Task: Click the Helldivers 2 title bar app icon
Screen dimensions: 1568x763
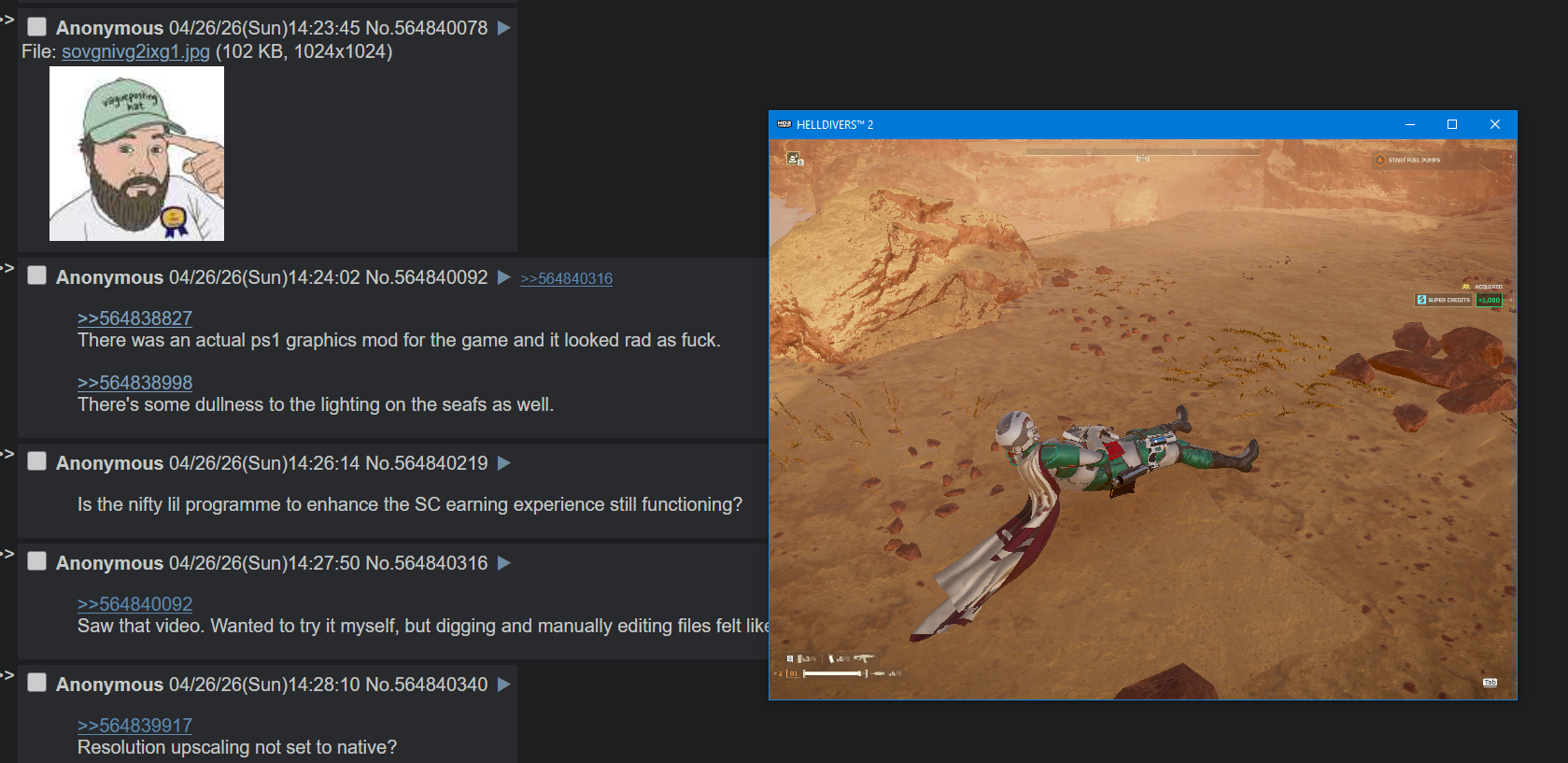Action: point(784,124)
